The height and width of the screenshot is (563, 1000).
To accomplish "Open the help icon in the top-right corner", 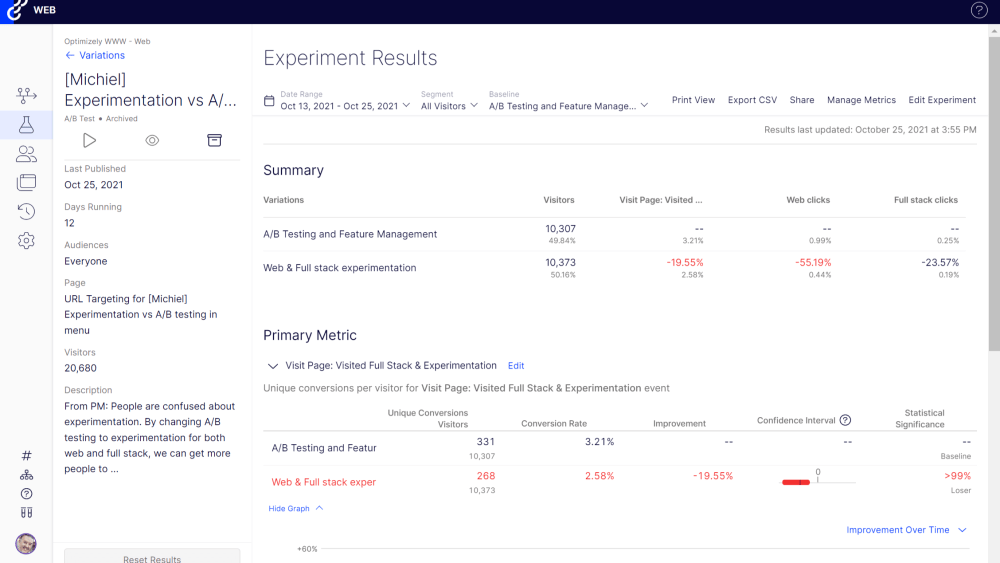I will coord(979,10).
